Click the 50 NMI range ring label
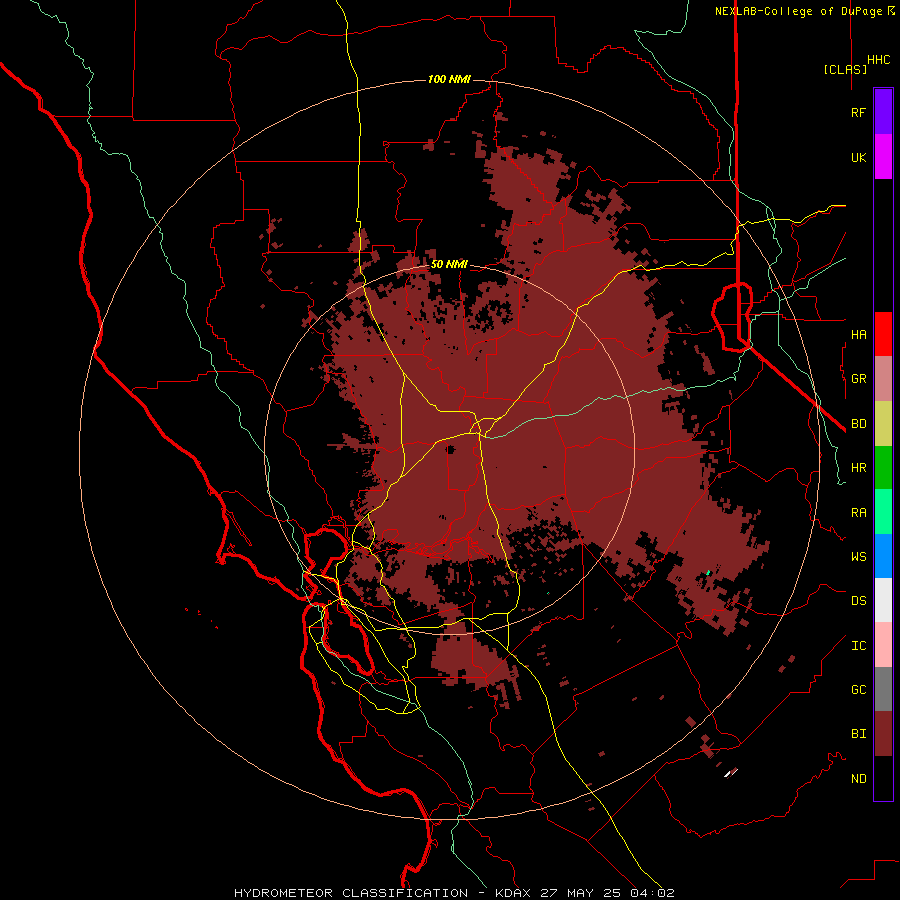 (x=449, y=264)
